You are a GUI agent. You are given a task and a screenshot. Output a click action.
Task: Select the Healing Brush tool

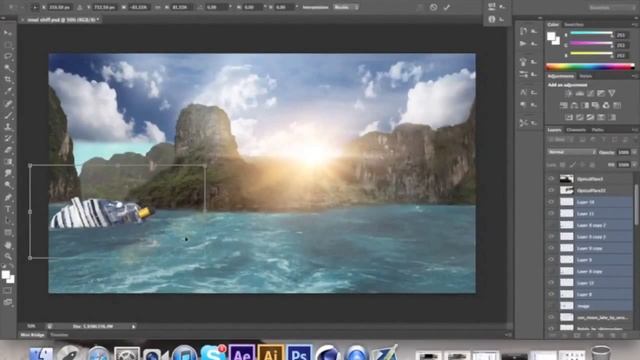[x=8, y=104]
